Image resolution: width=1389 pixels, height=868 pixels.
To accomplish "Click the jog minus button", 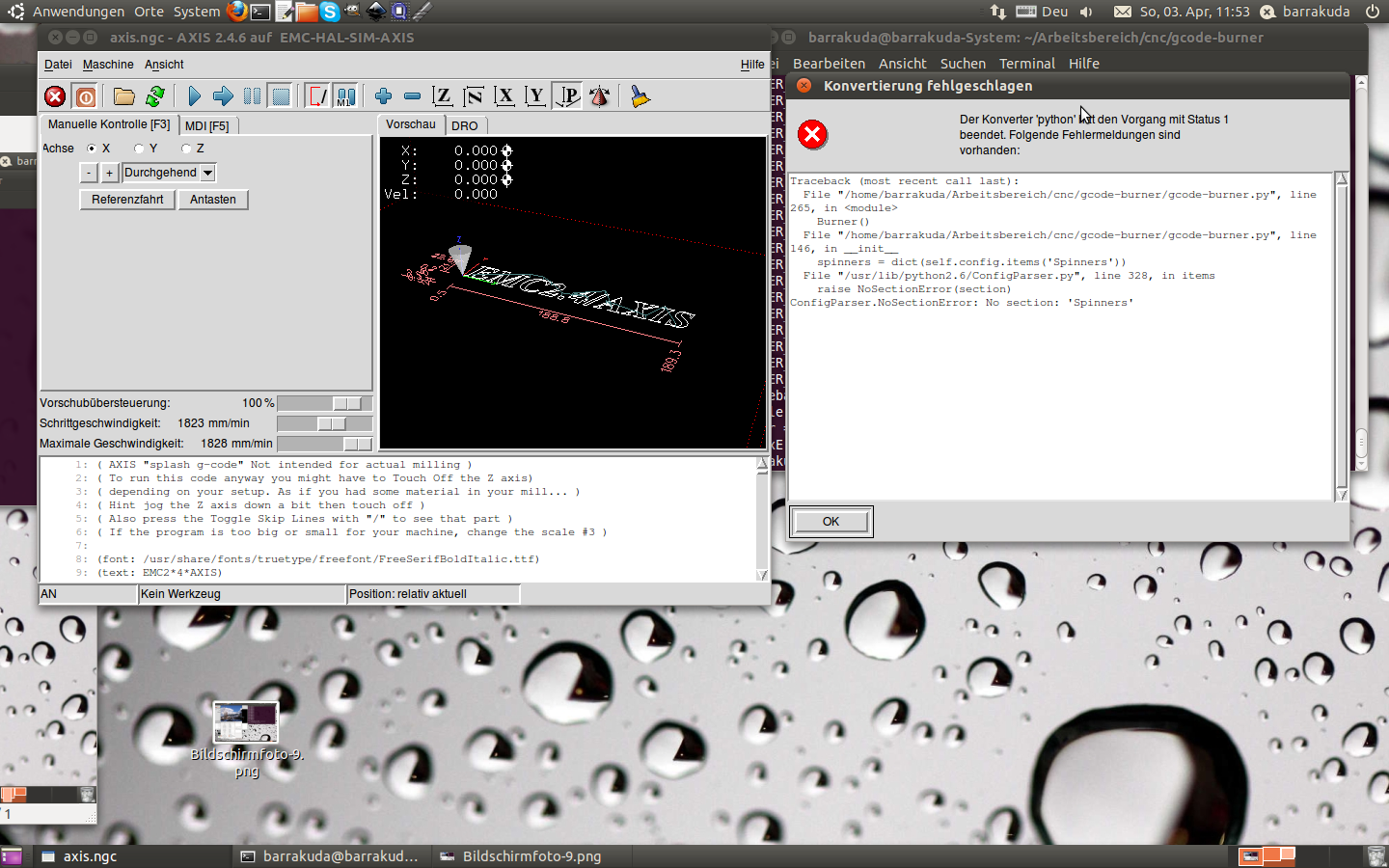I will (x=89, y=173).
